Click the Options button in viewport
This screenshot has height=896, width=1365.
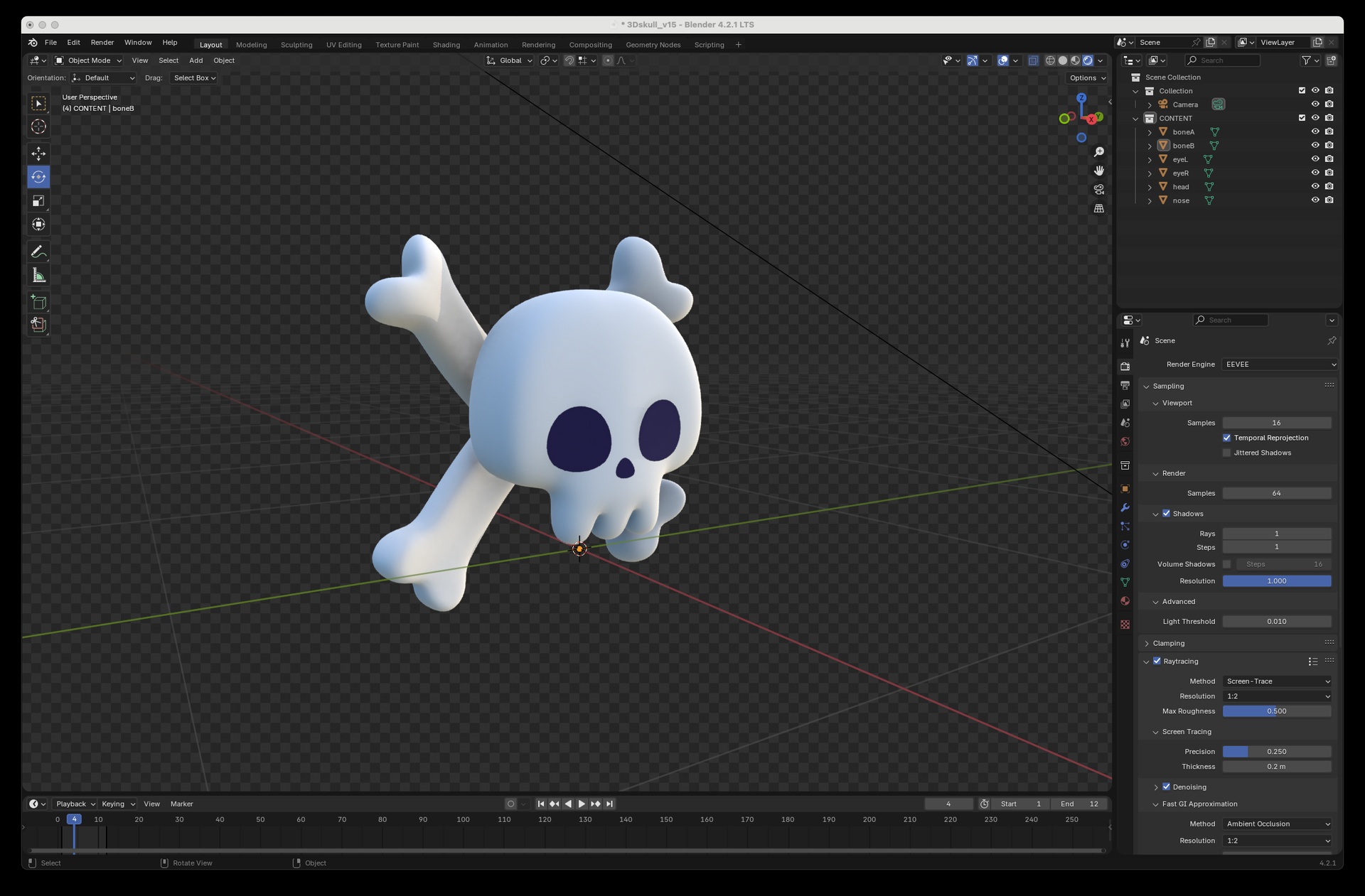(1088, 78)
